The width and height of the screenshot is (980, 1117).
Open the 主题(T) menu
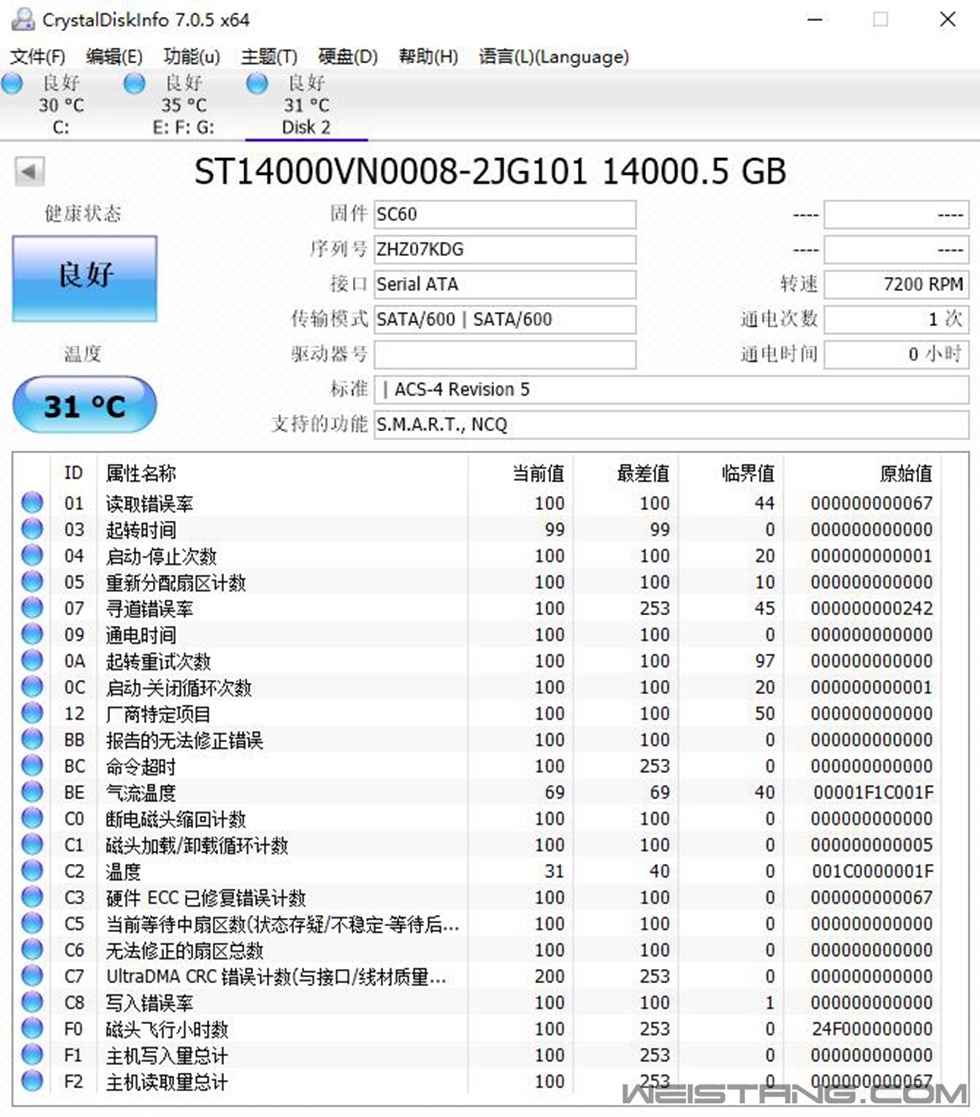click(x=269, y=56)
